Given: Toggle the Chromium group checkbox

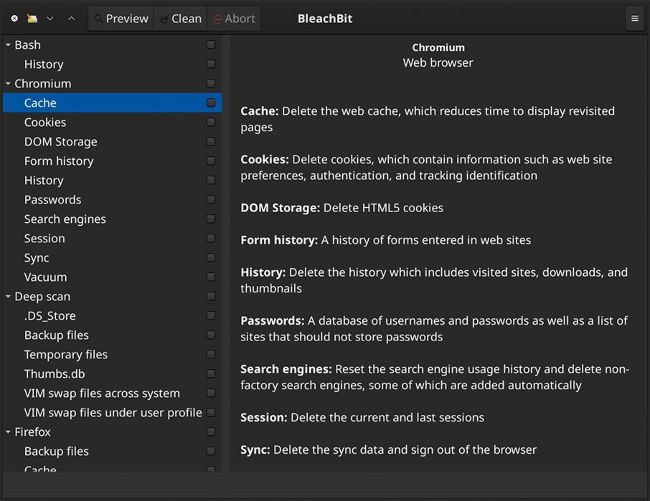Looking at the screenshot, I should [211, 83].
